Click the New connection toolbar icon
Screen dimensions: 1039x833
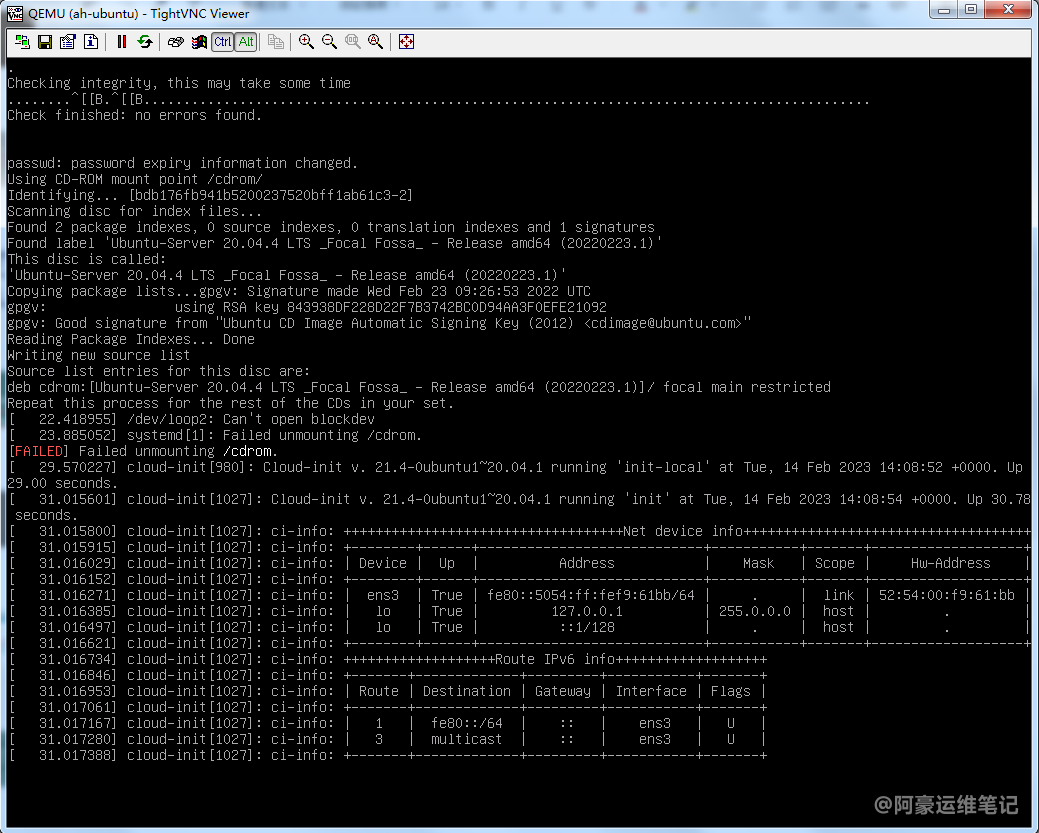23,42
